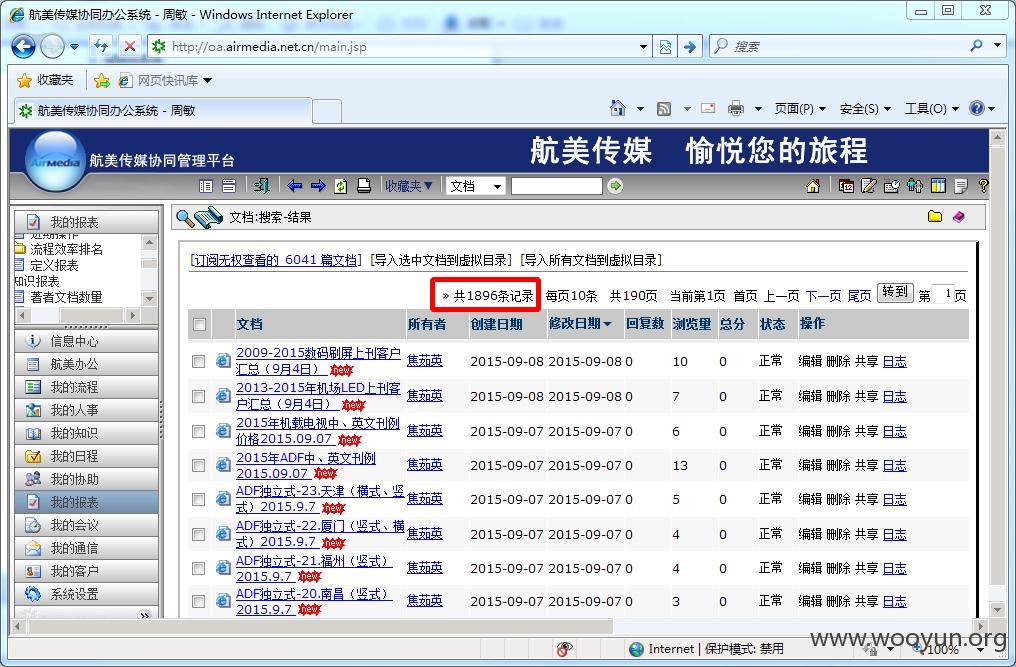
Task: Check the box for 2013-2015年机场LED上刊客户汇总 row
Action: click(198, 397)
